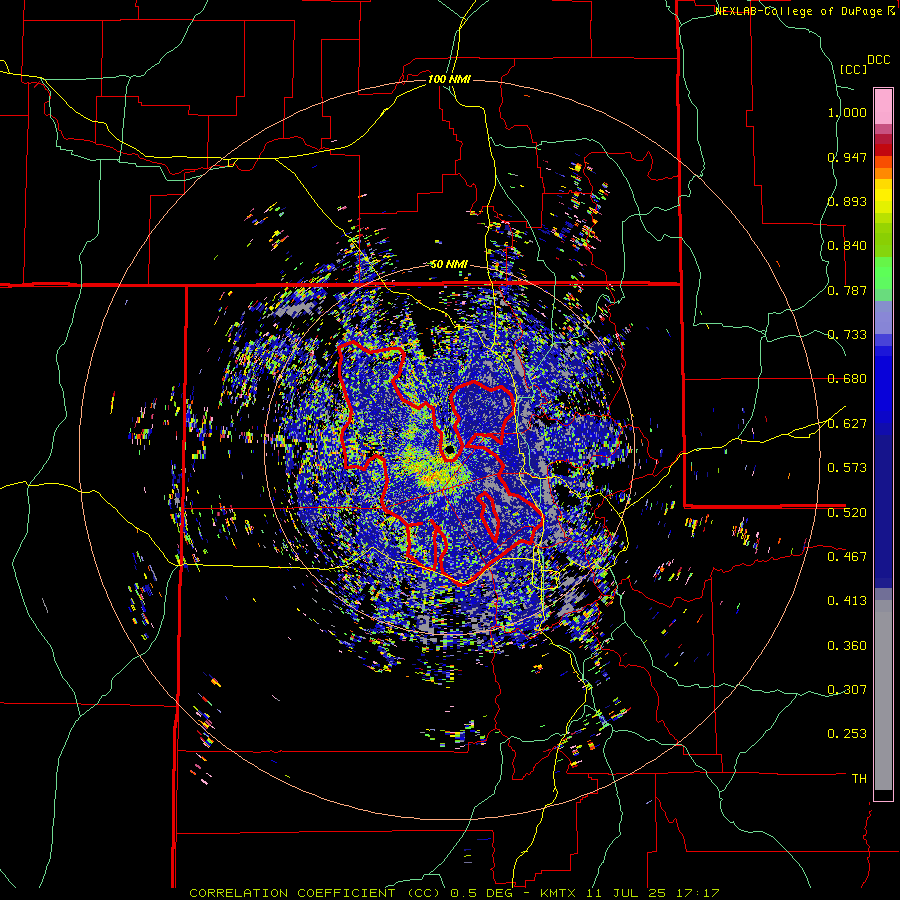Click the 100 NMI range ring label

[x=449, y=79]
